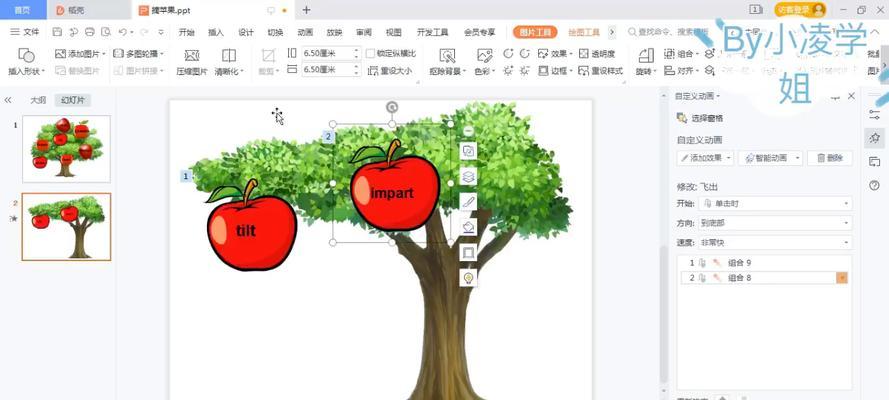This screenshot has height=400, width=889.
Task: Click the Undo arrow icon
Action: tap(122, 32)
